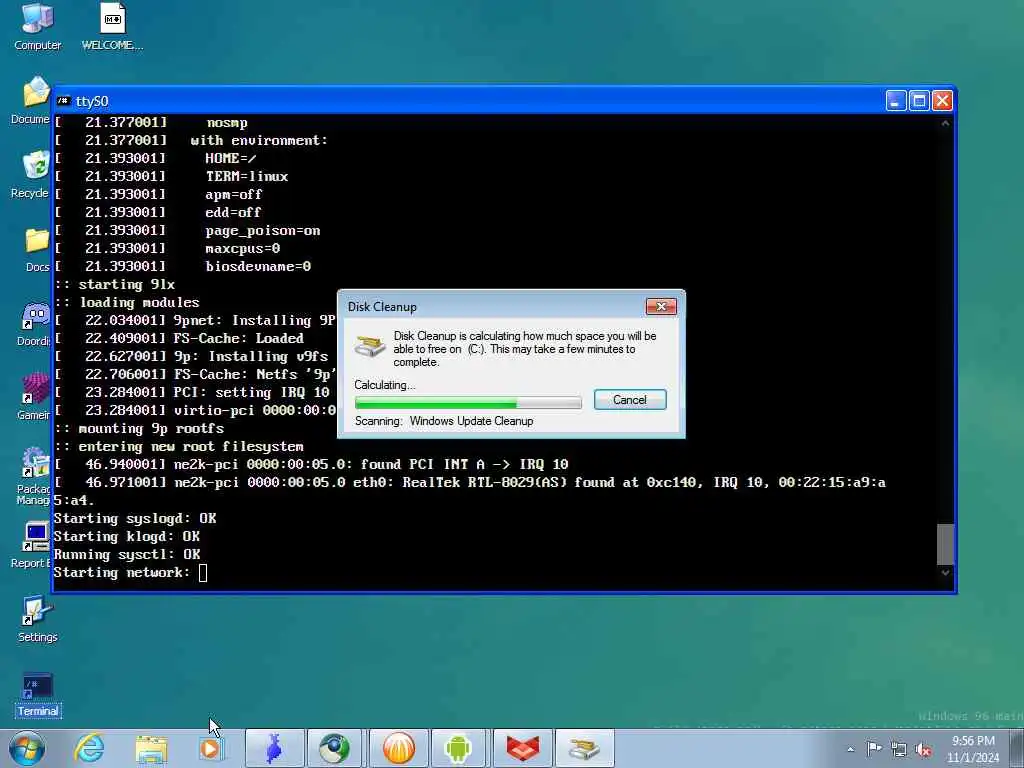Open the Documents desktop folder

tap(31, 100)
